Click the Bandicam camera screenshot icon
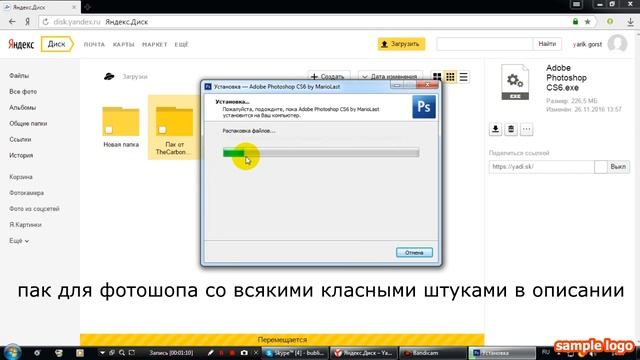The width and height of the screenshot is (640, 360). 244,353
